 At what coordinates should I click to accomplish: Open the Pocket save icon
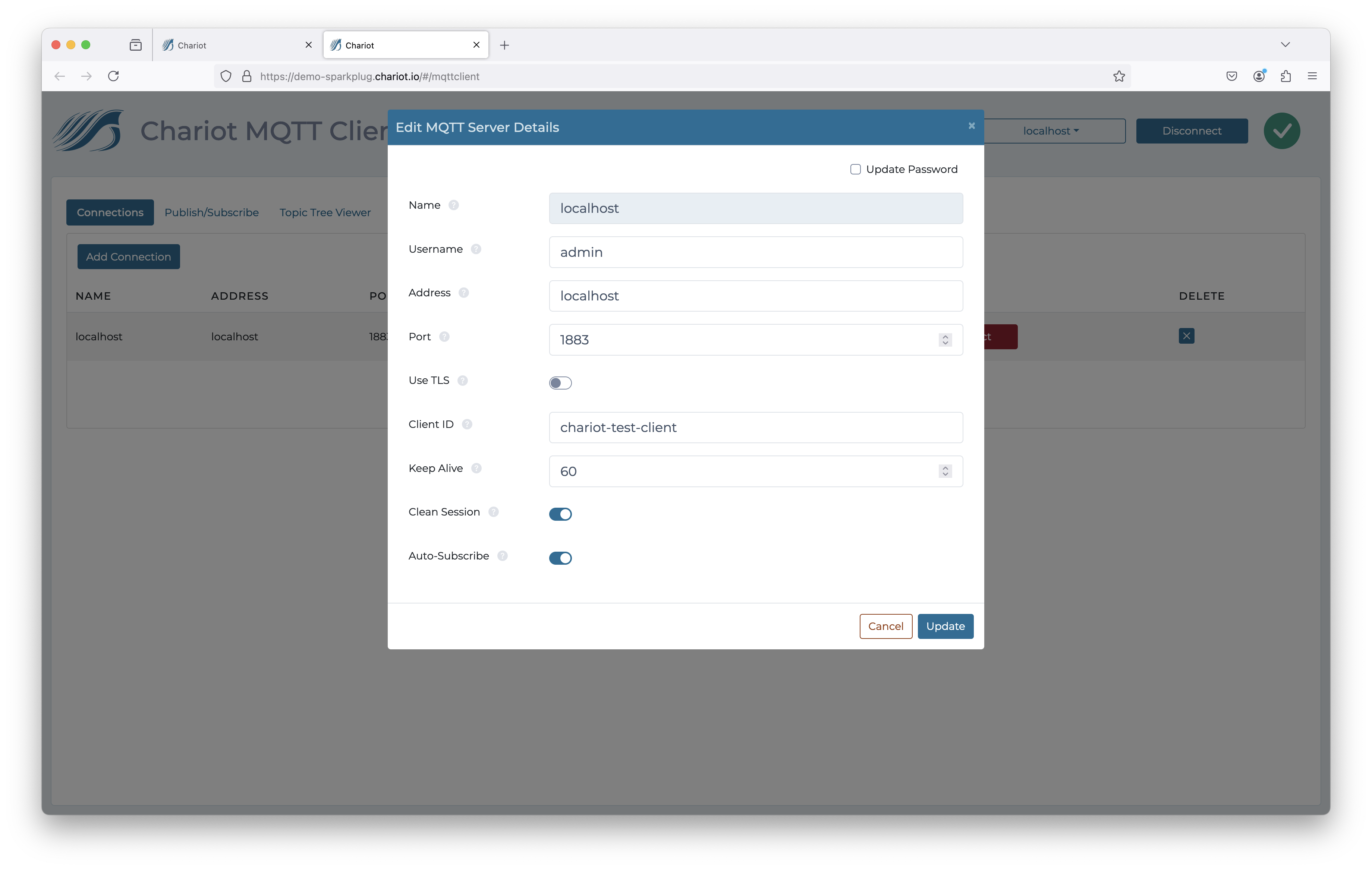click(1231, 76)
